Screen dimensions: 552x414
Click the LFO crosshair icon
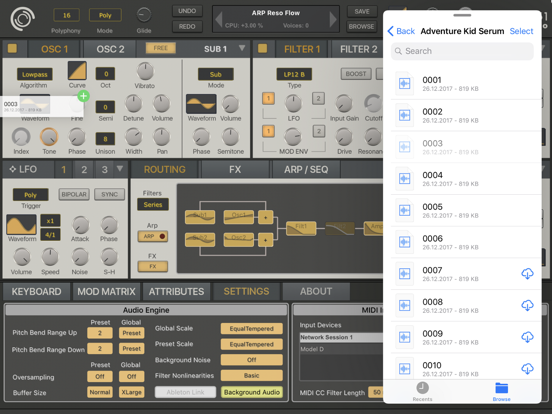tap(13, 169)
